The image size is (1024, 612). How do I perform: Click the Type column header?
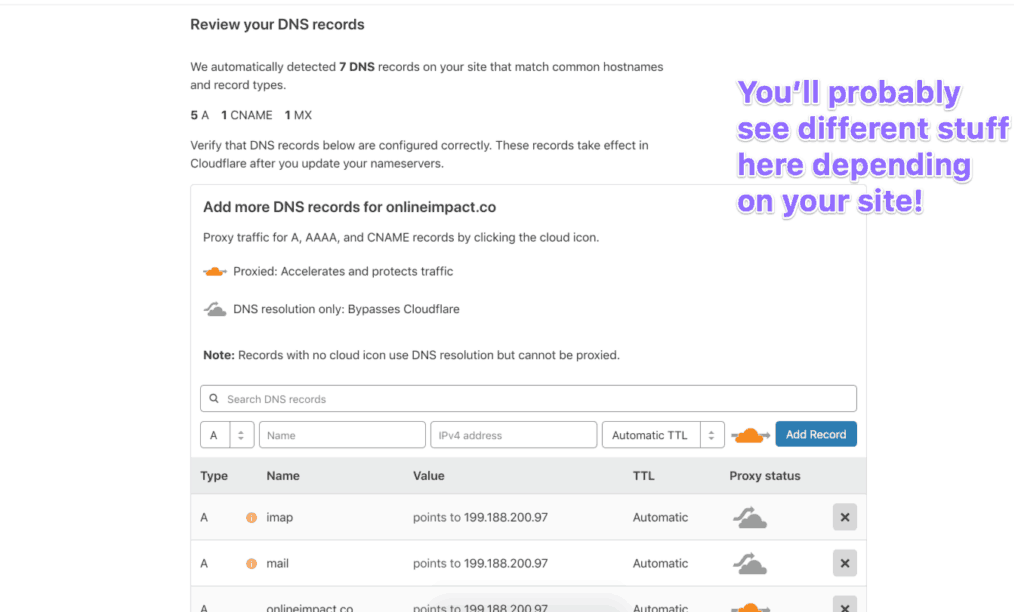pyautogui.click(x=214, y=476)
